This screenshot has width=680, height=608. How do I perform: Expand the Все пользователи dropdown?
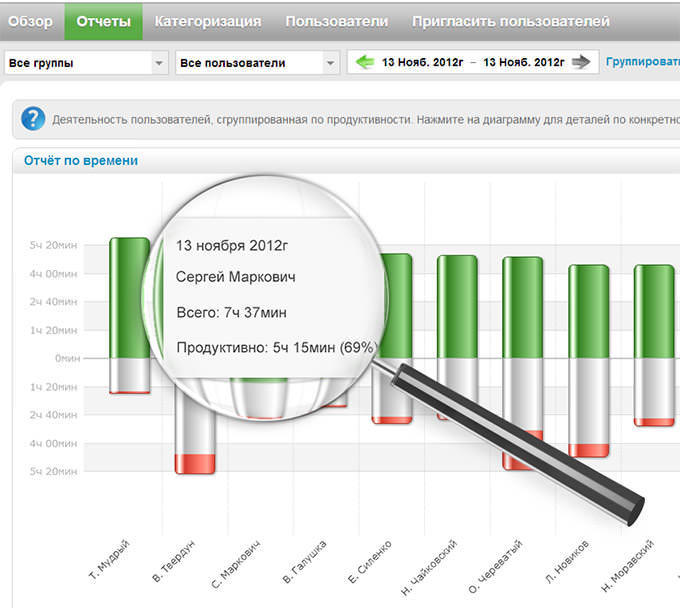258,63
